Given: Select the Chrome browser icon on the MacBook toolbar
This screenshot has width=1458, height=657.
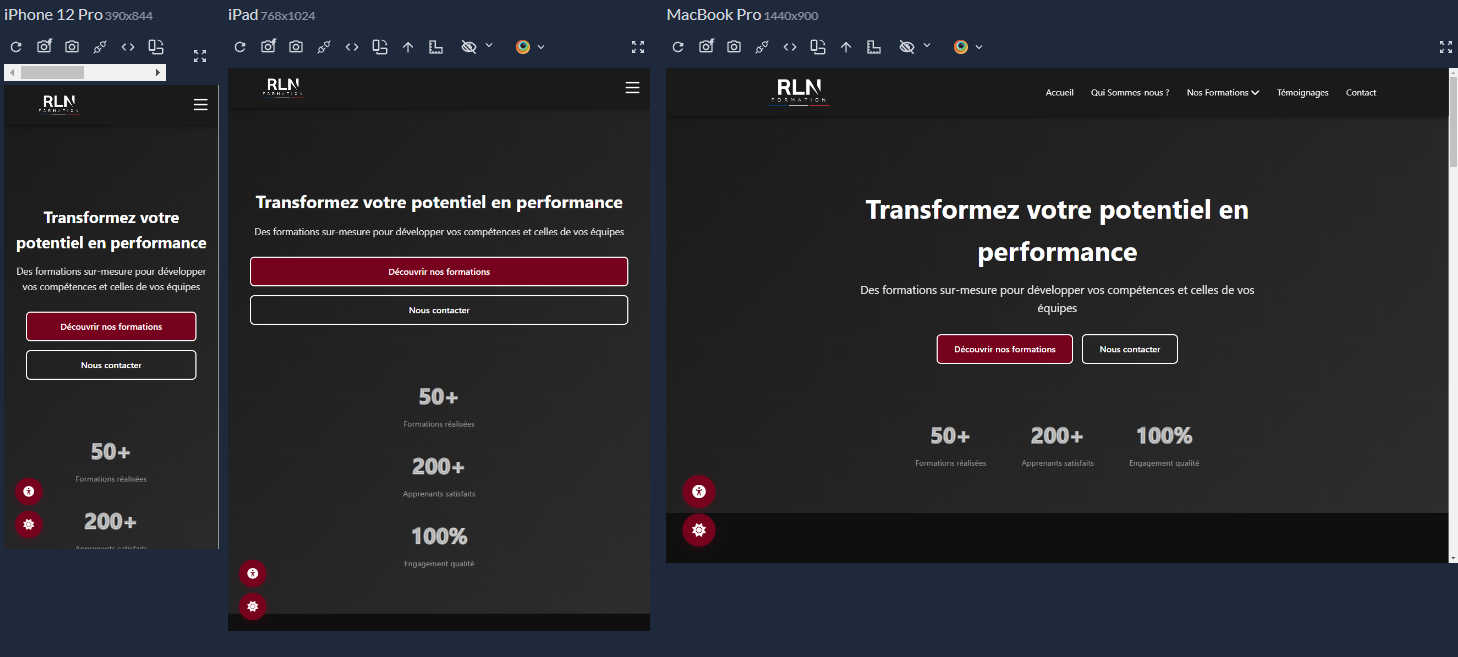Looking at the screenshot, I should [x=962, y=46].
